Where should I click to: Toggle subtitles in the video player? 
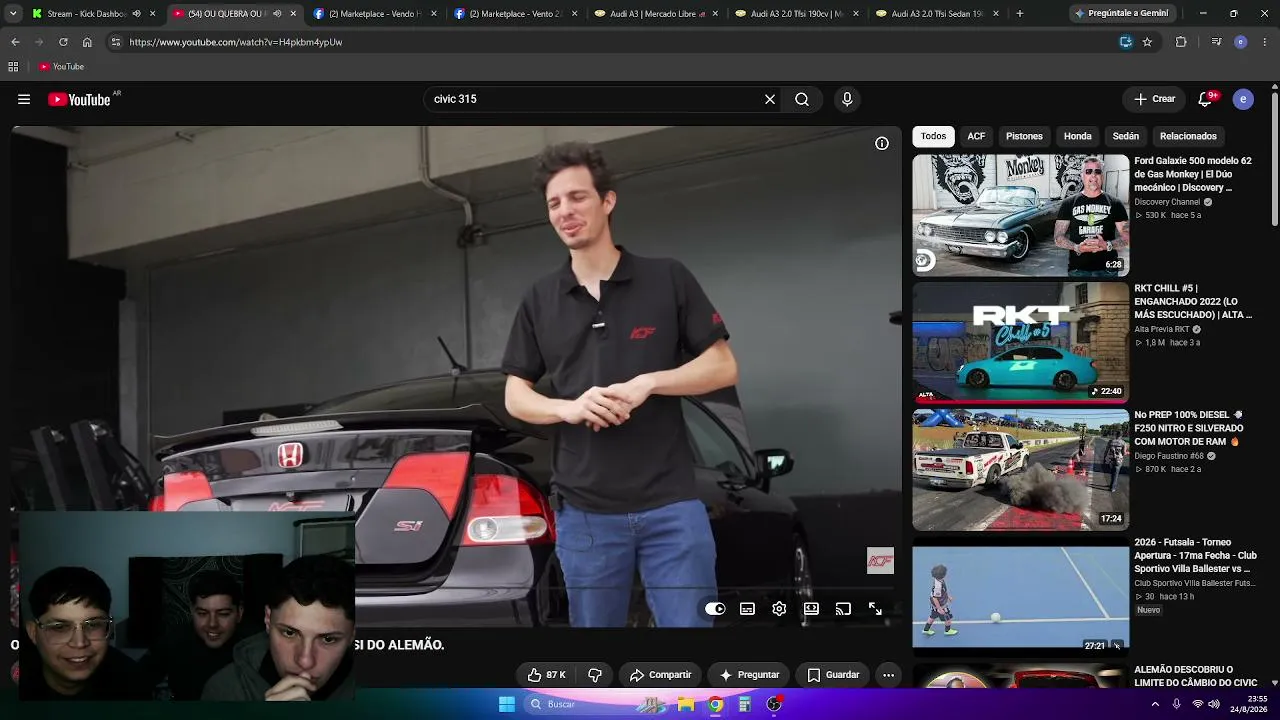[x=747, y=609]
